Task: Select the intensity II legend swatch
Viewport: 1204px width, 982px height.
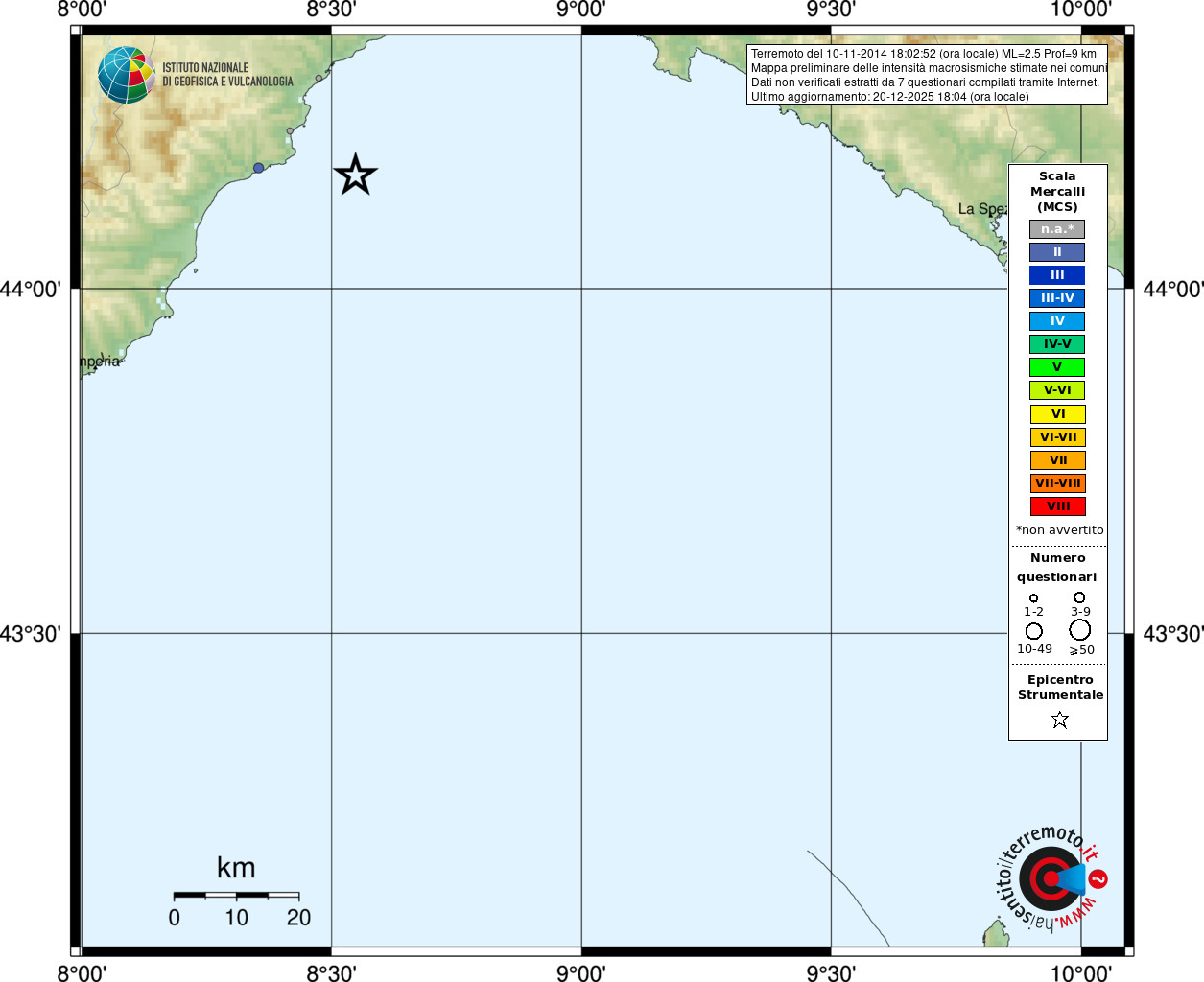Action: pos(1057,252)
